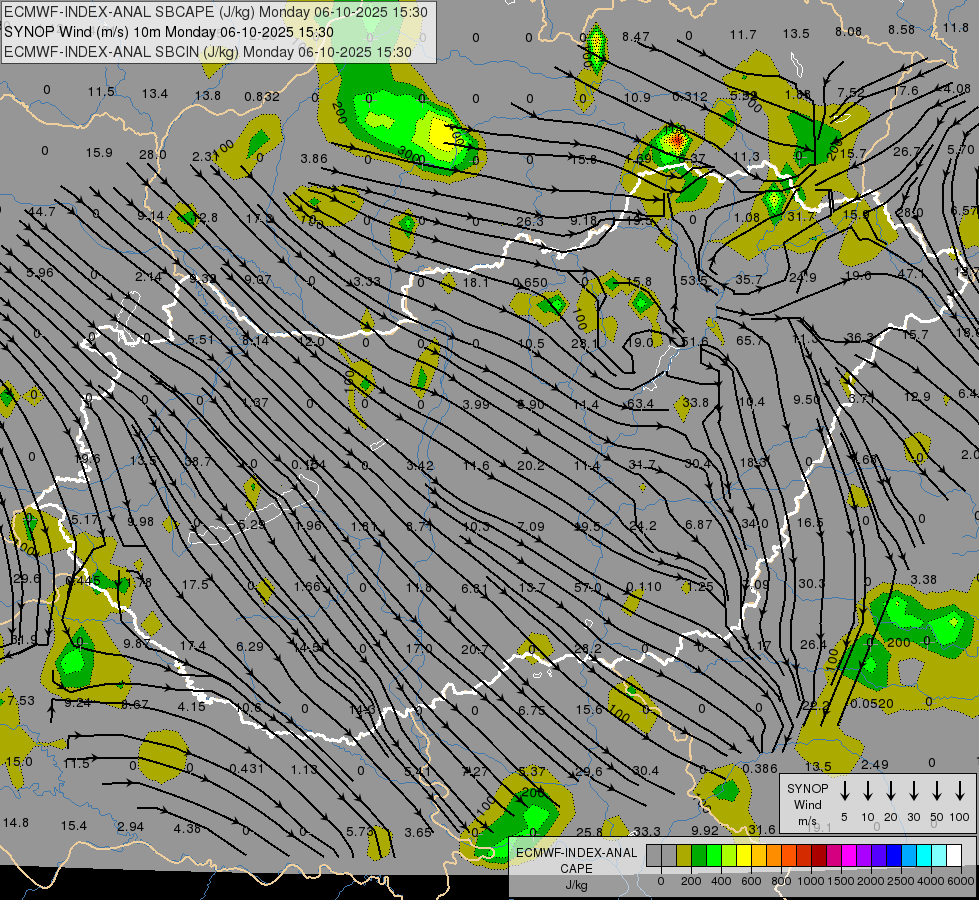The height and width of the screenshot is (900, 979).
Task: Click the wind arrow above the 20 m/s label
Action: pos(890,790)
